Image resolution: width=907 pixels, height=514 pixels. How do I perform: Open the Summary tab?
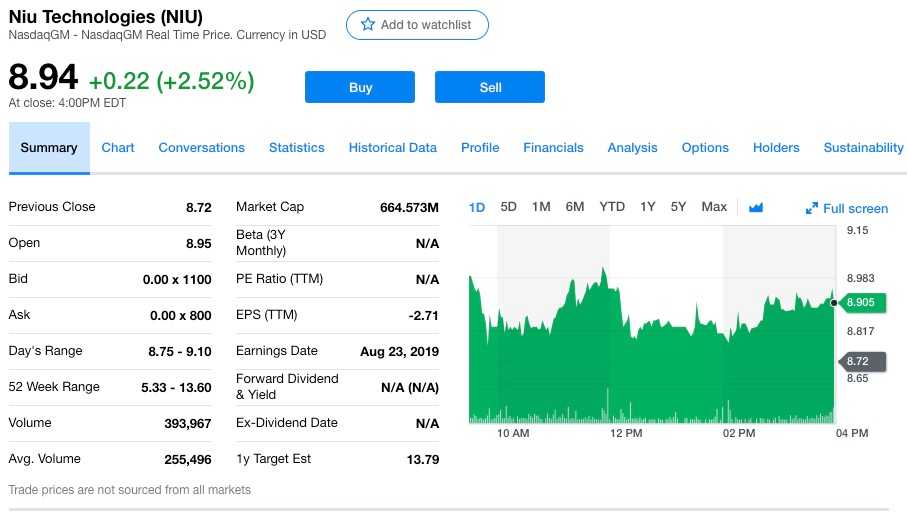[x=49, y=148]
